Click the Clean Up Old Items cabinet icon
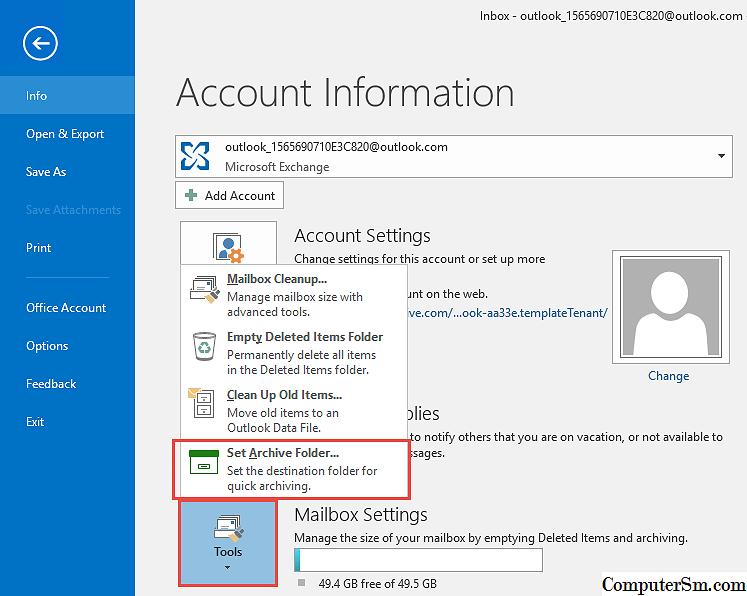 click(202, 403)
